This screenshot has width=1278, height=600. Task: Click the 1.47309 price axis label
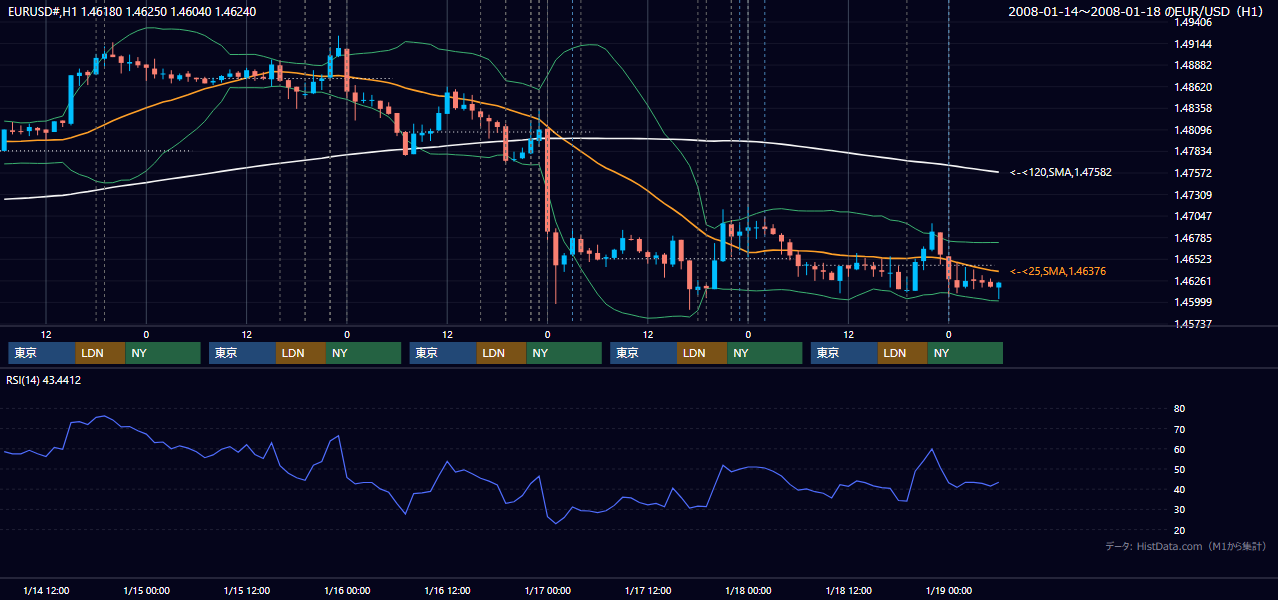tap(1192, 195)
